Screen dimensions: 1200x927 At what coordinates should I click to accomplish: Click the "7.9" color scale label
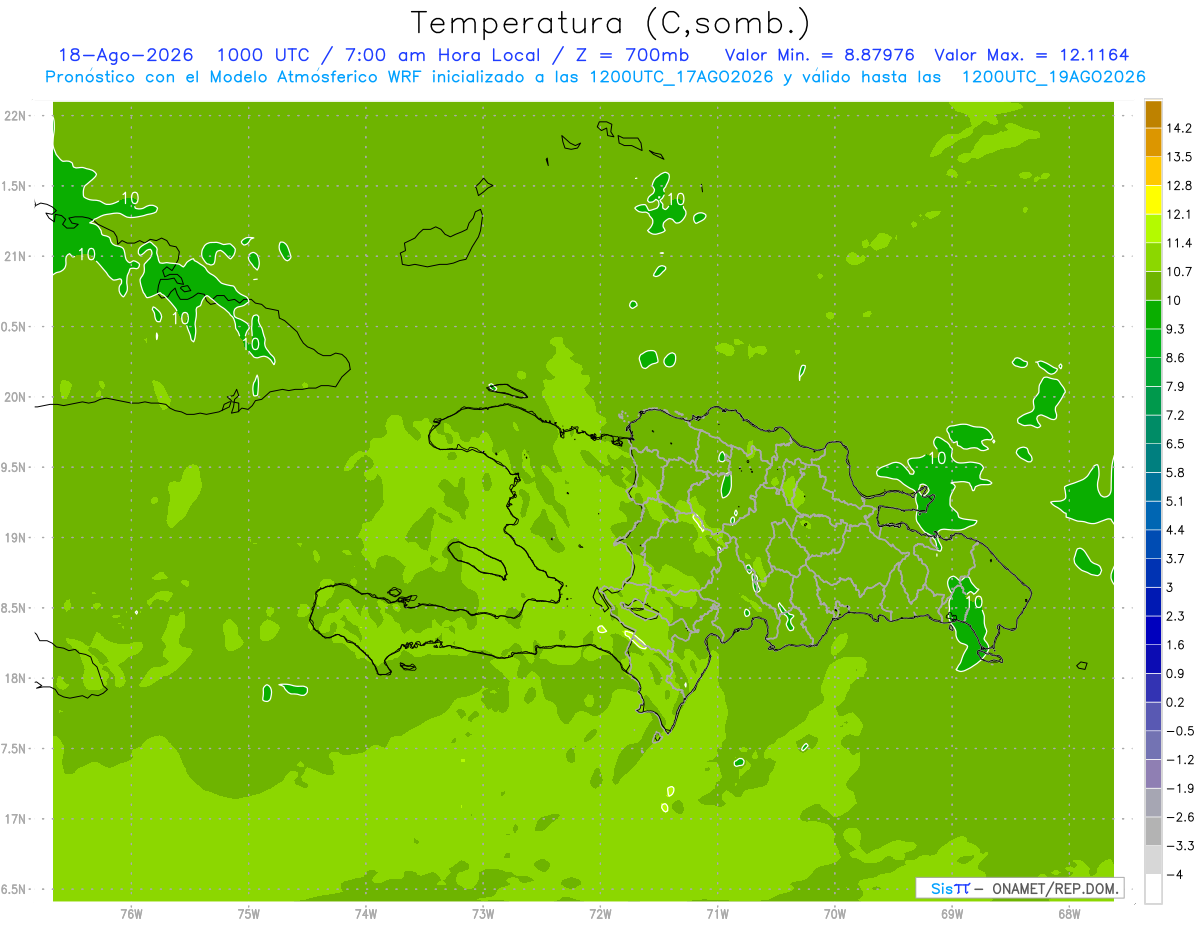coord(1176,387)
